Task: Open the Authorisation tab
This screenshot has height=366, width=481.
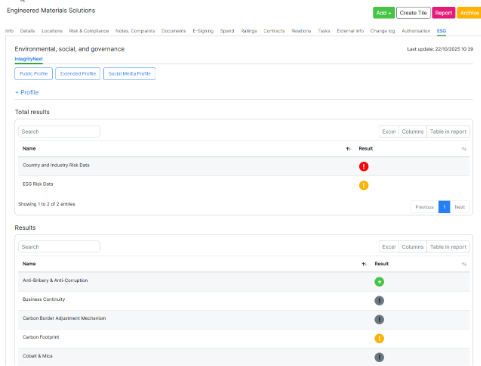Action: pos(416,31)
